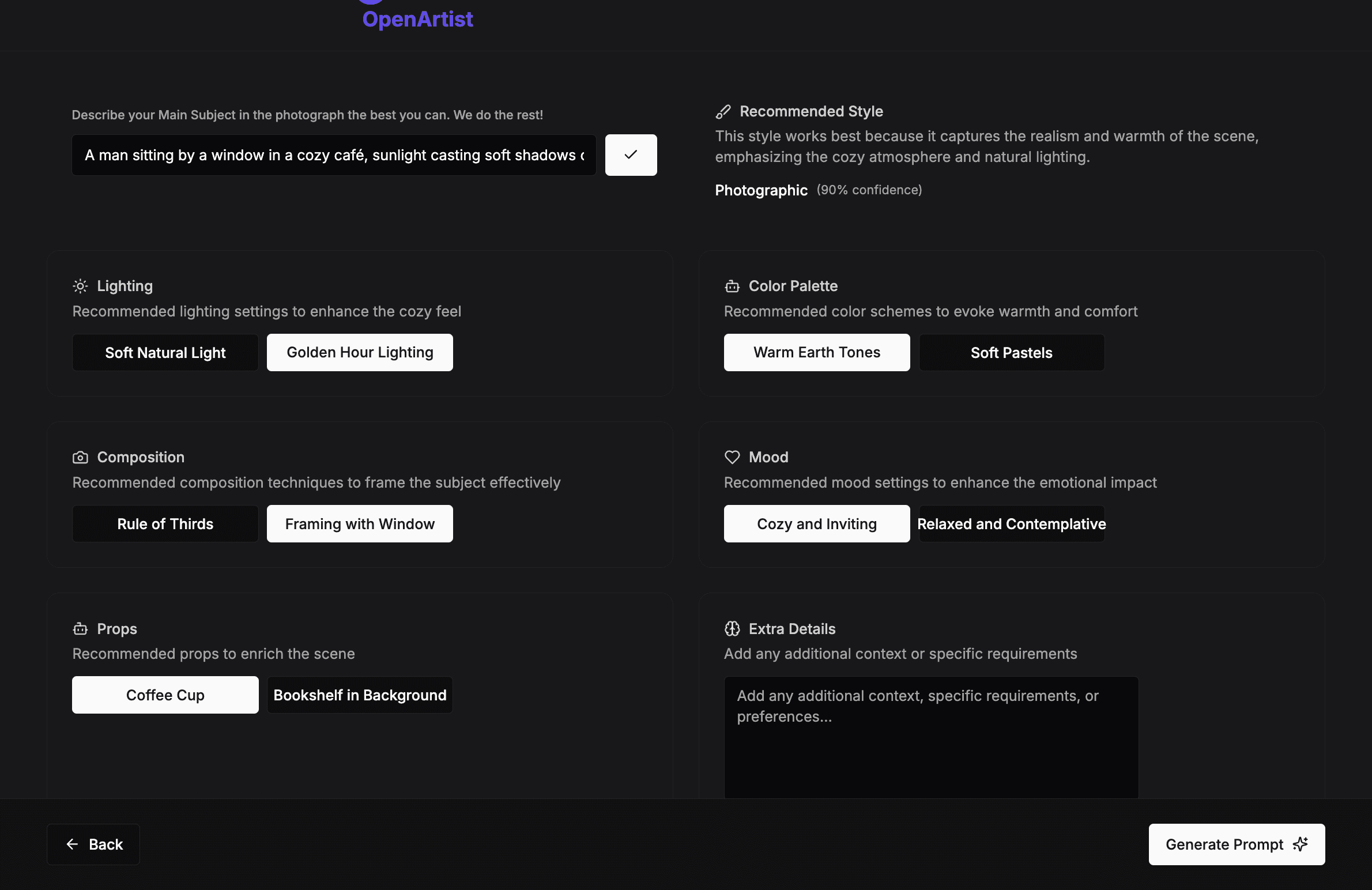Viewport: 1372px width, 890px height.
Task: Toggle the Coffee Cup prop
Action: click(165, 695)
